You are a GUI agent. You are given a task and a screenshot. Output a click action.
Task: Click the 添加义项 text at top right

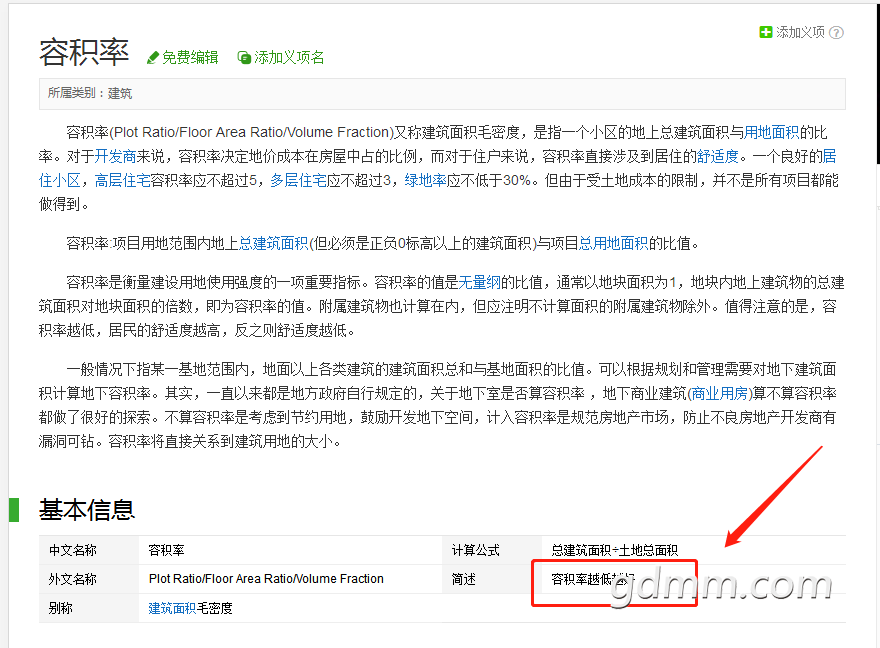pos(800,33)
